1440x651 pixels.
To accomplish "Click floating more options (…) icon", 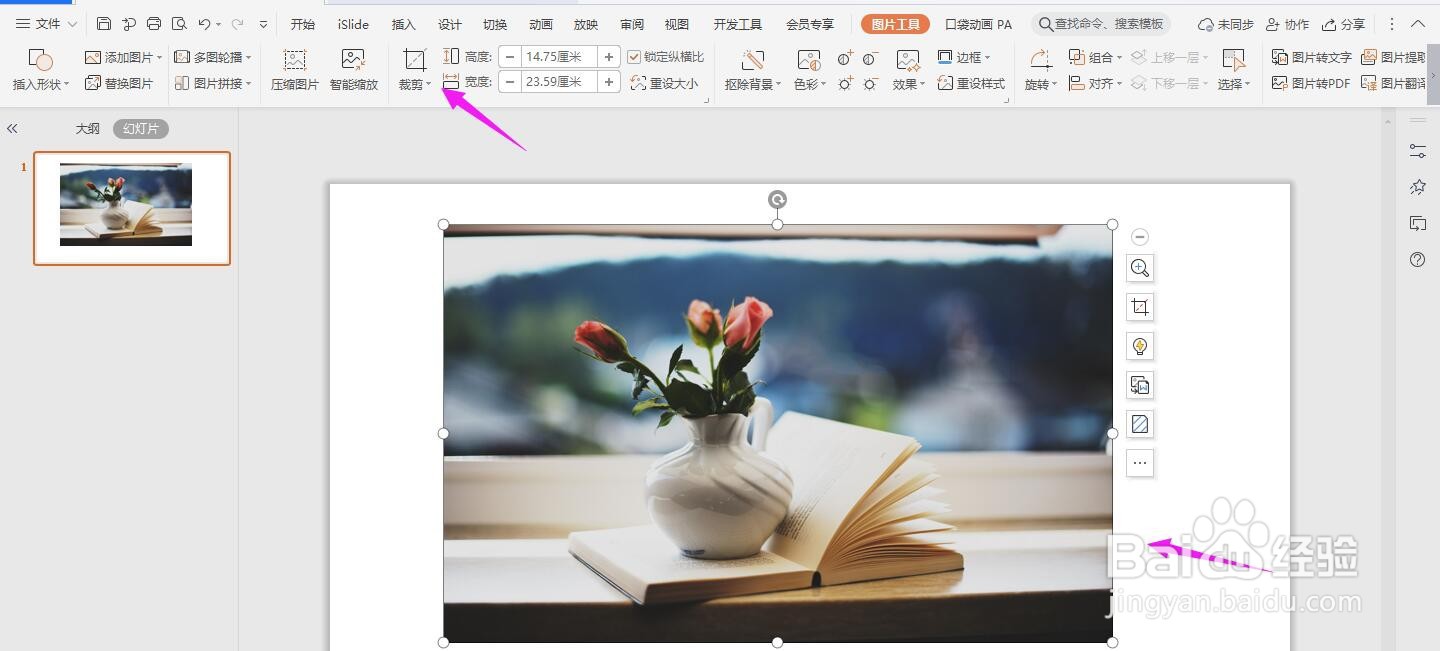I will [1140, 463].
